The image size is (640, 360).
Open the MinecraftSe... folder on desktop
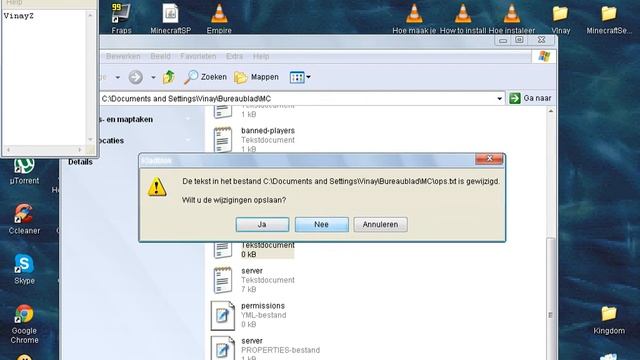pyautogui.click(x=609, y=18)
